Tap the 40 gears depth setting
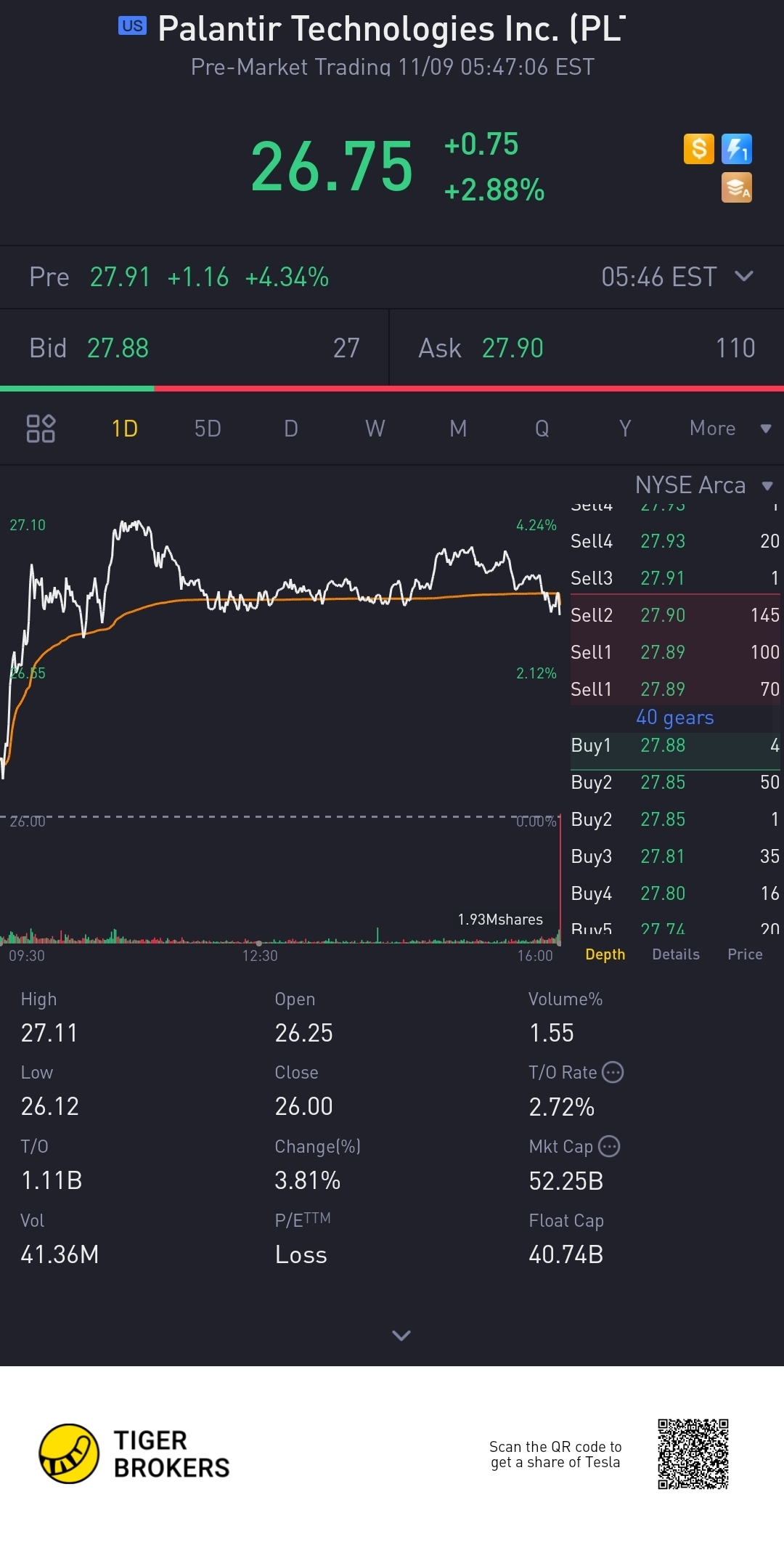 point(675,718)
